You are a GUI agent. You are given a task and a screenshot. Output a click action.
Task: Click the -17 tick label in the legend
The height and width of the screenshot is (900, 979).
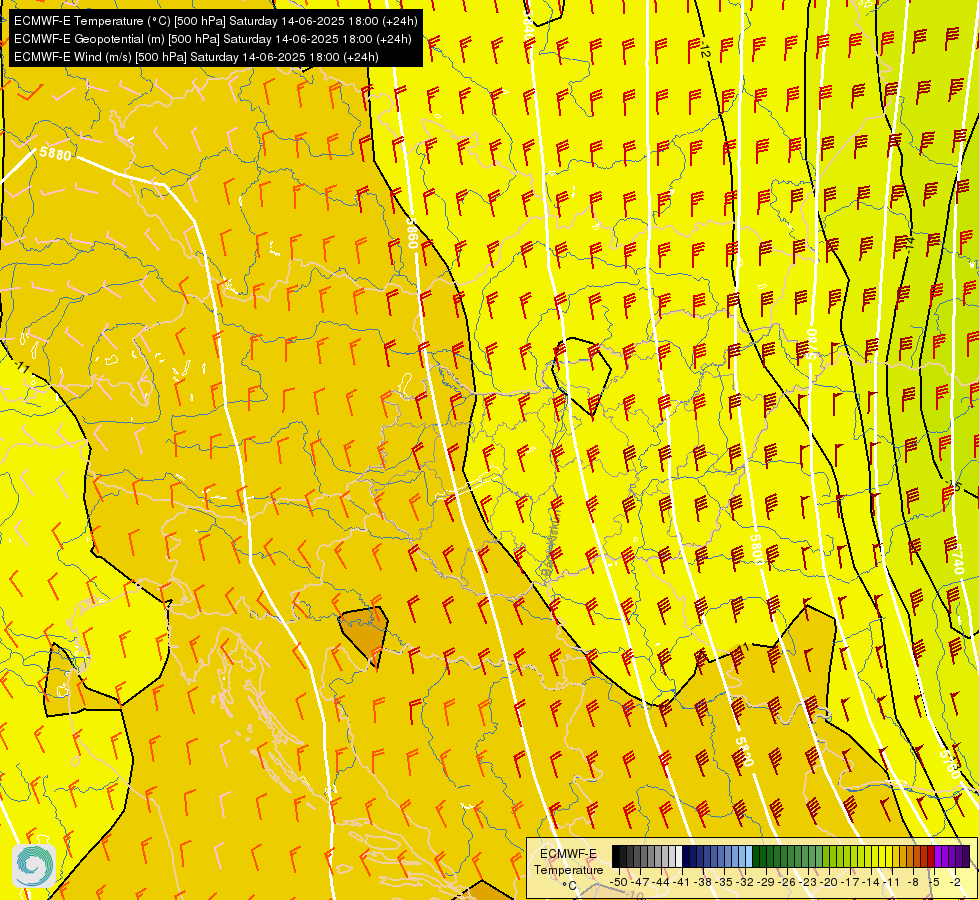tap(850, 882)
